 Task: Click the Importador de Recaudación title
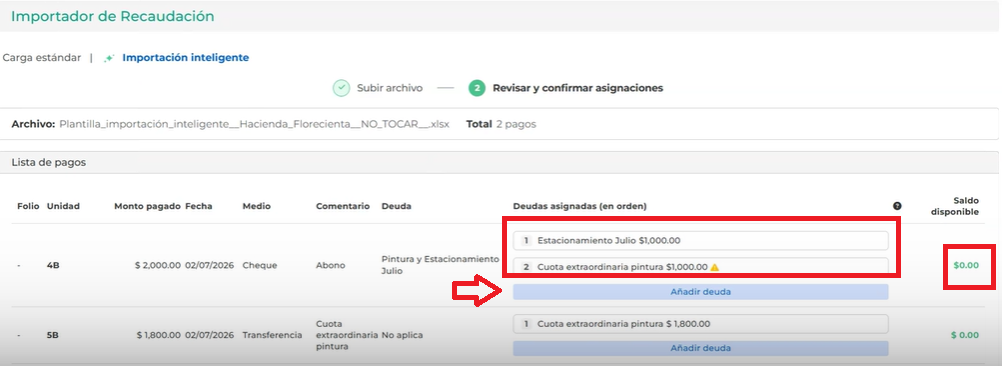[112, 17]
